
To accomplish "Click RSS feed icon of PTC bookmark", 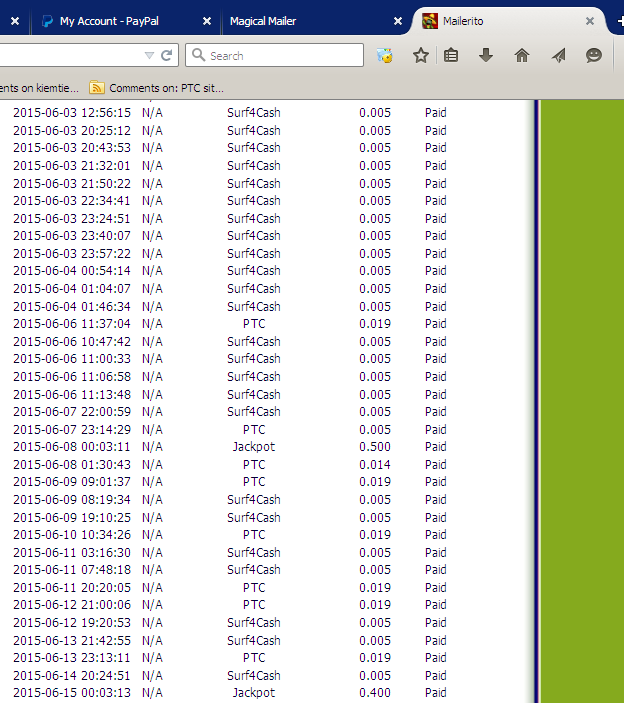I will (96, 87).
